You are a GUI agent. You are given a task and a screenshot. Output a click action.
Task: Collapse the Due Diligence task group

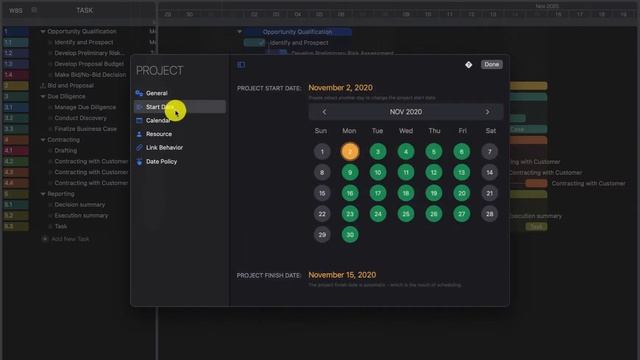tap(42, 97)
